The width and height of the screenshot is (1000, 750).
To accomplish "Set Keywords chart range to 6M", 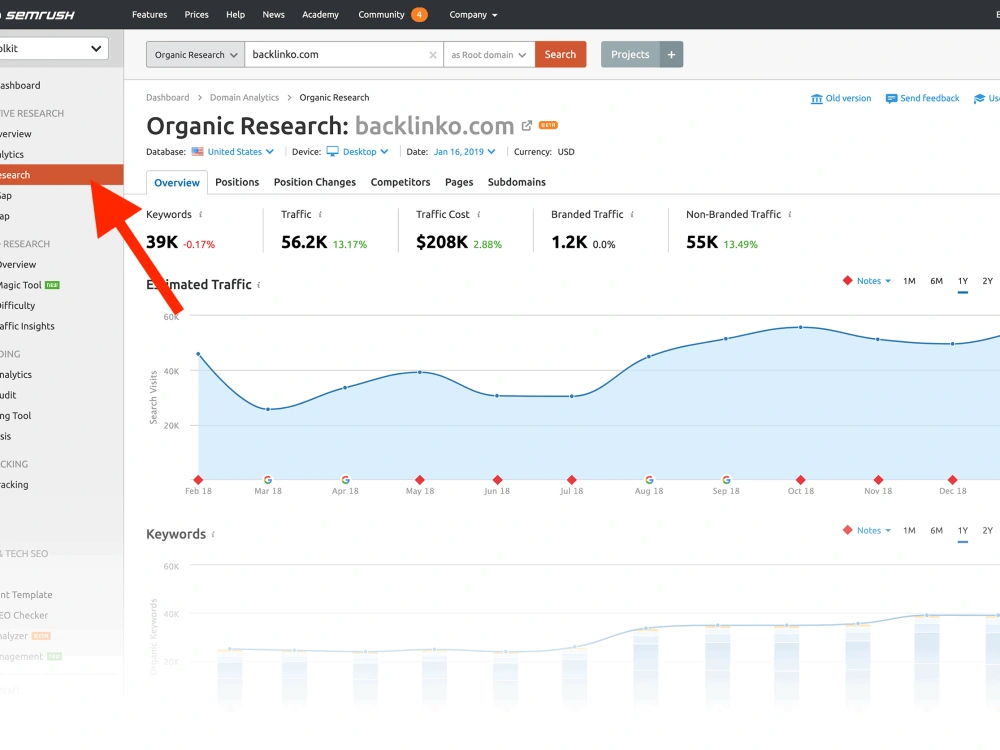I will pos(936,531).
